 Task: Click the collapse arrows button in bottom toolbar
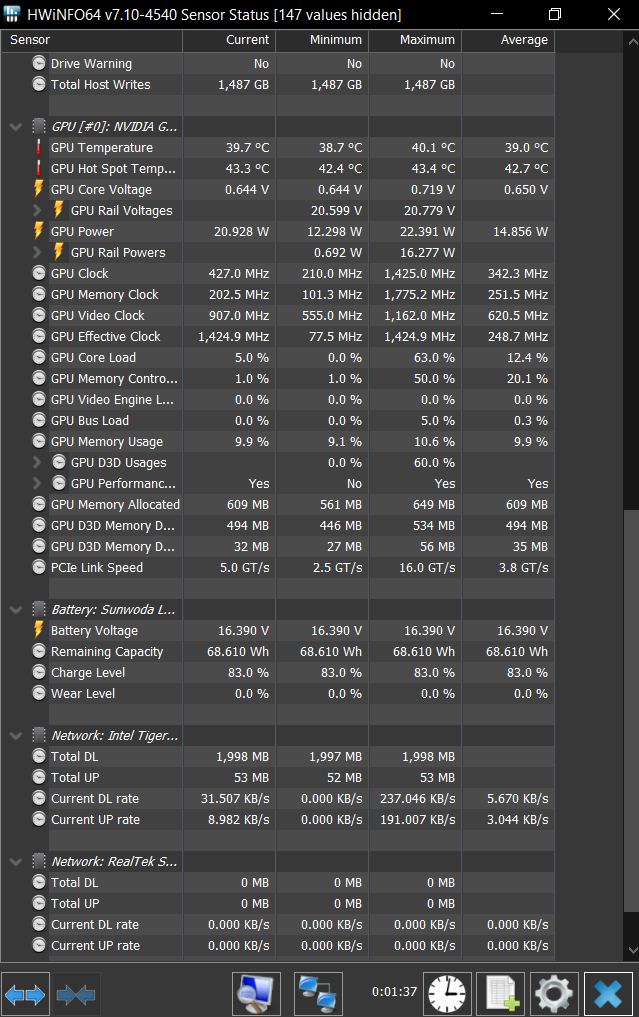(76, 994)
